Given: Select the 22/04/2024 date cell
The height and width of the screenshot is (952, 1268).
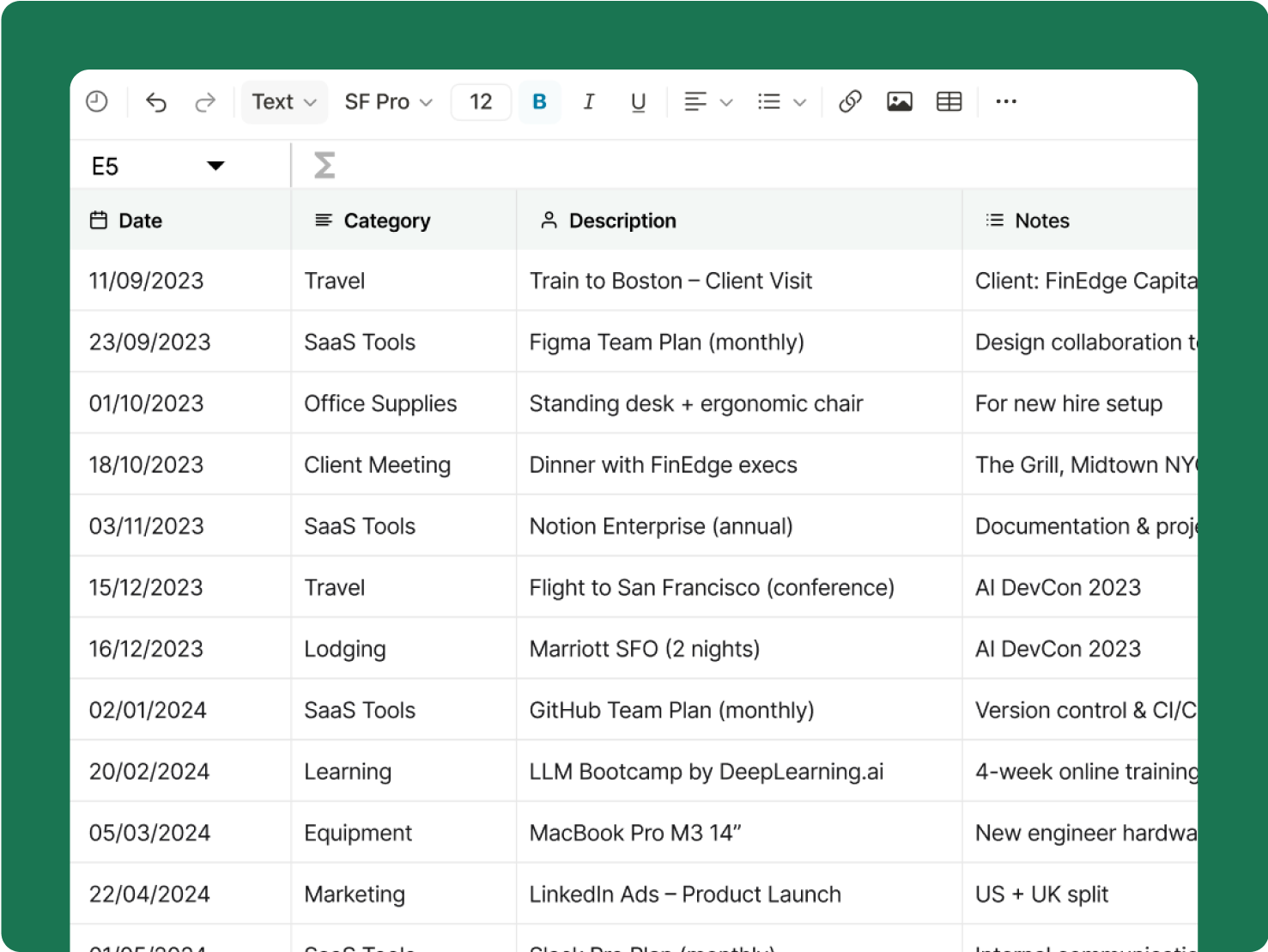Looking at the screenshot, I should [180, 894].
